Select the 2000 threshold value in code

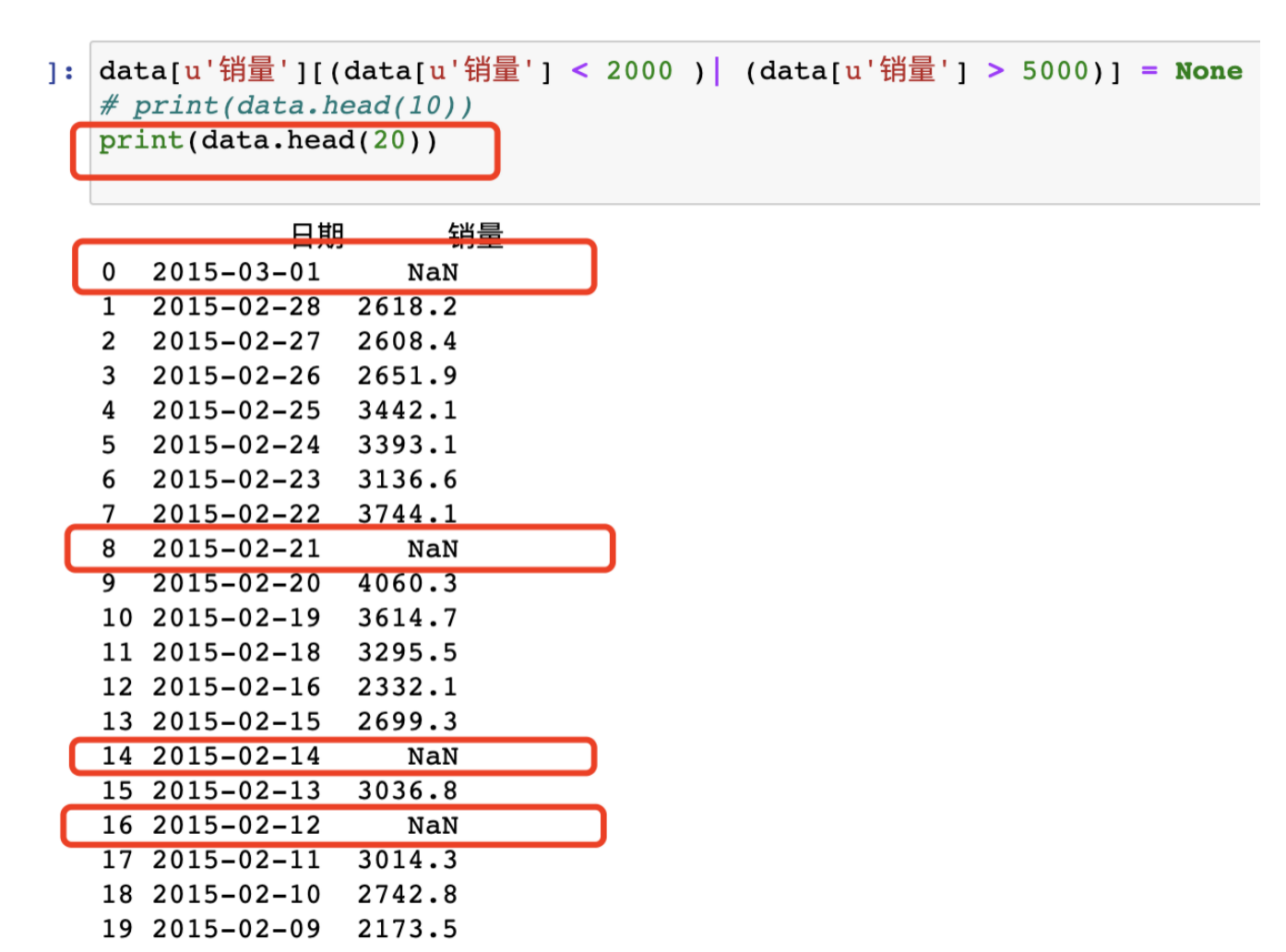click(638, 70)
